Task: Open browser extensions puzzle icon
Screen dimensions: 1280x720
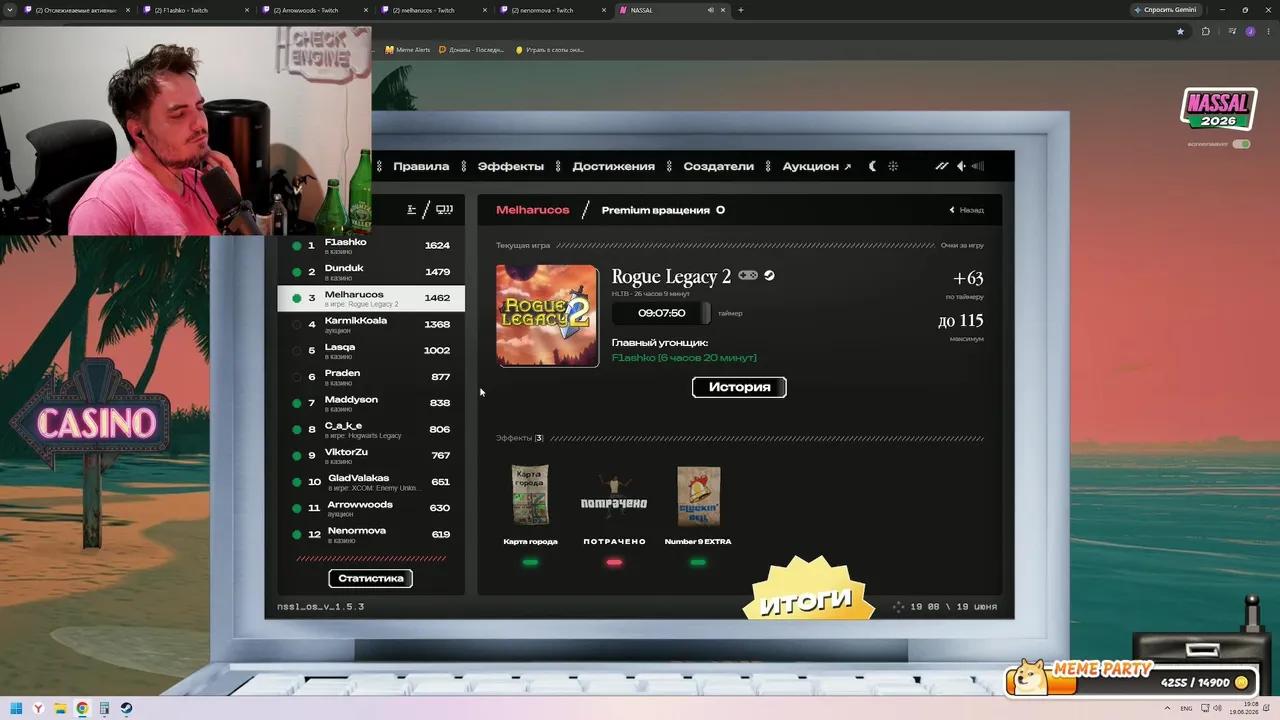Action: tap(1205, 31)
